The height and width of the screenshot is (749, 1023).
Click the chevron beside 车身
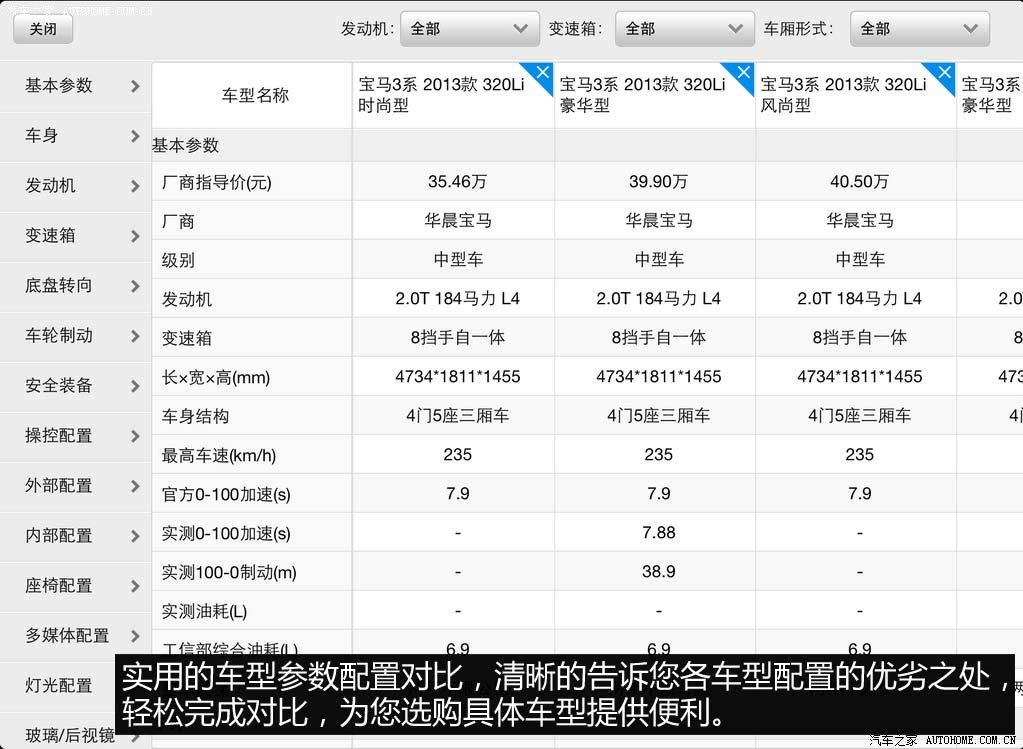135,136
